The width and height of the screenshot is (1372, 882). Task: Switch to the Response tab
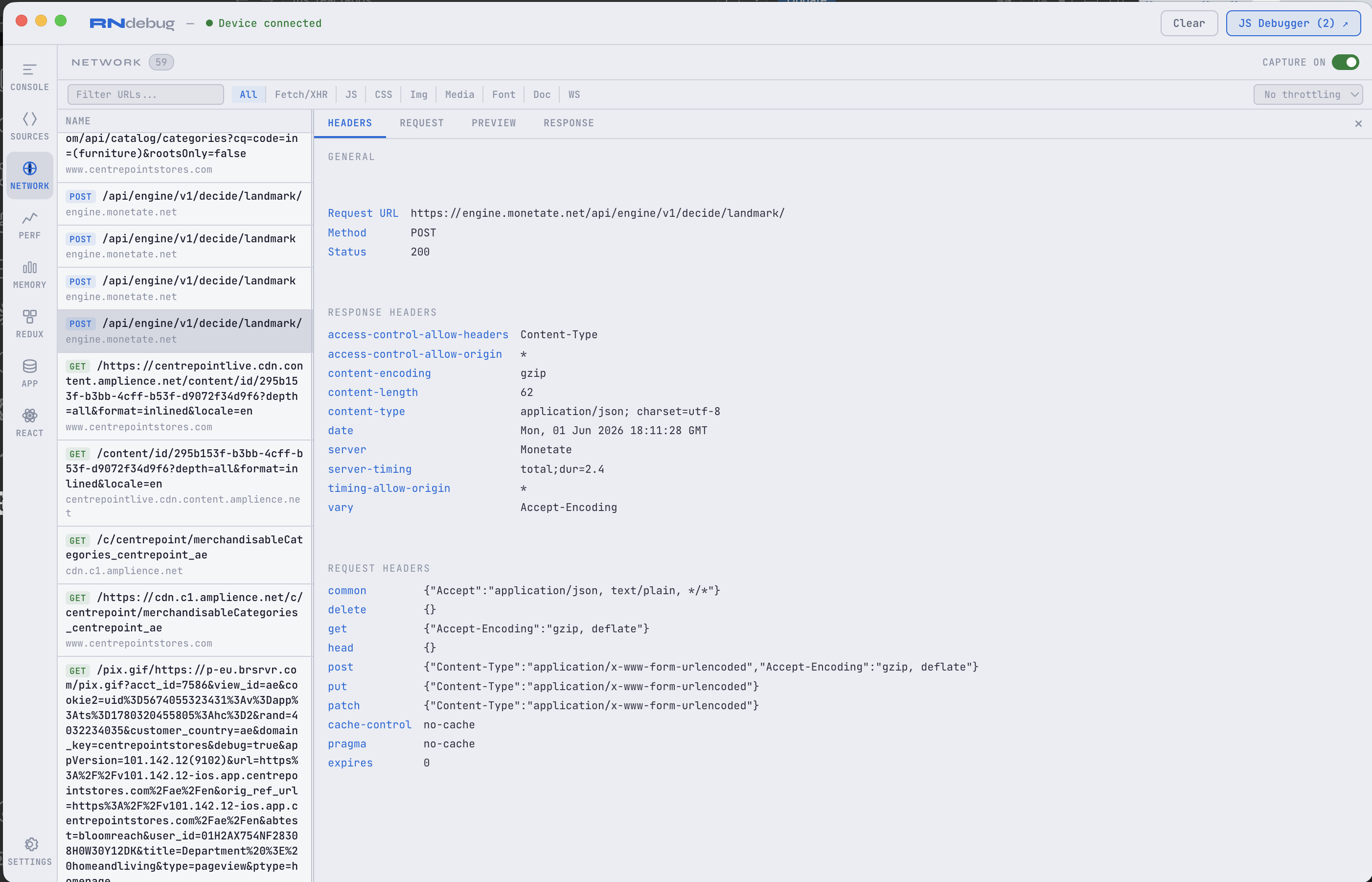tap(569, 123)
